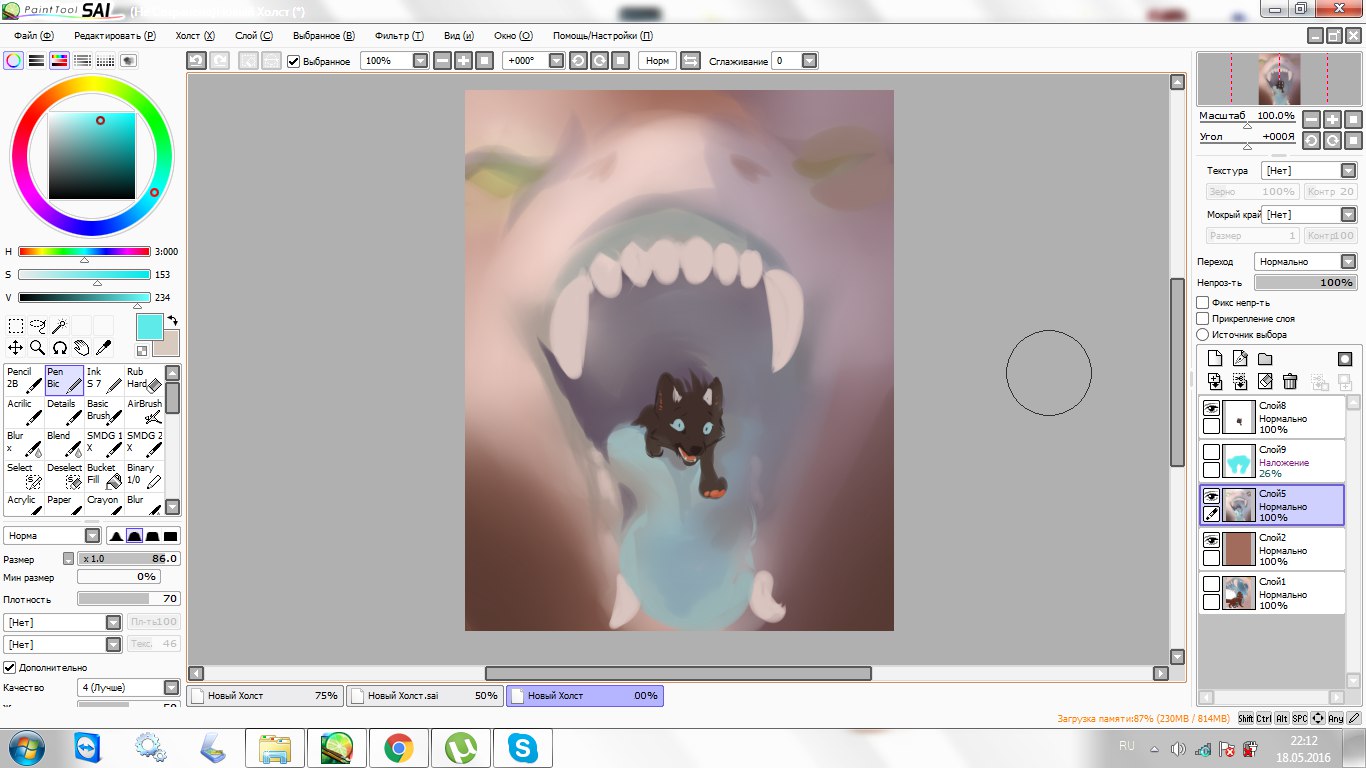
Task: Uncheck the Выбранное checkbox in toolbar
Action: point(294,61)
